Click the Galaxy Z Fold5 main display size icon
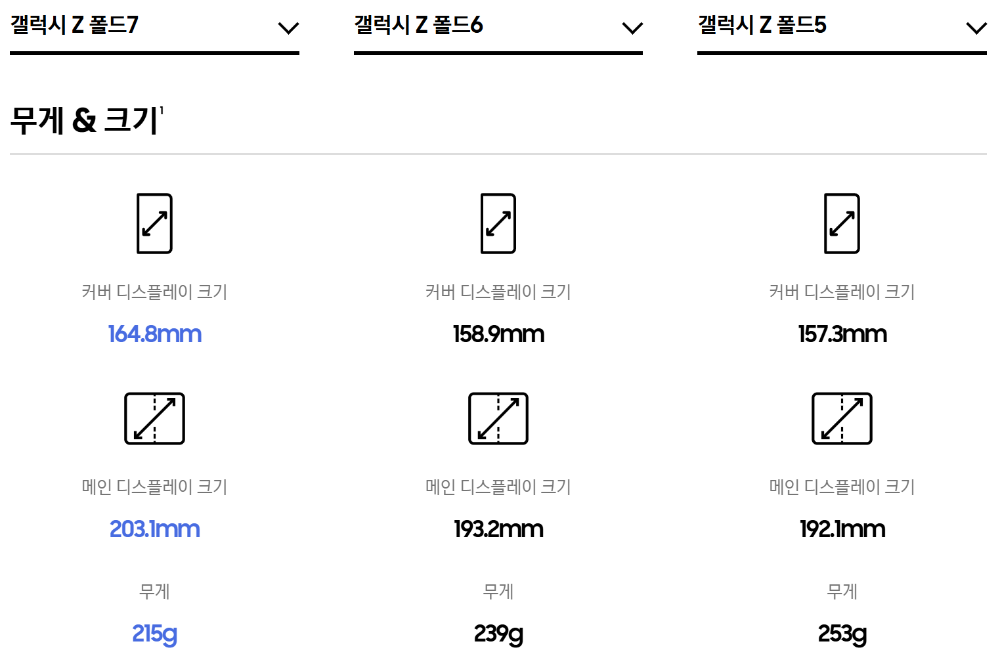The width and height of the screenshot is (1000, 671). tap(842, 418)
